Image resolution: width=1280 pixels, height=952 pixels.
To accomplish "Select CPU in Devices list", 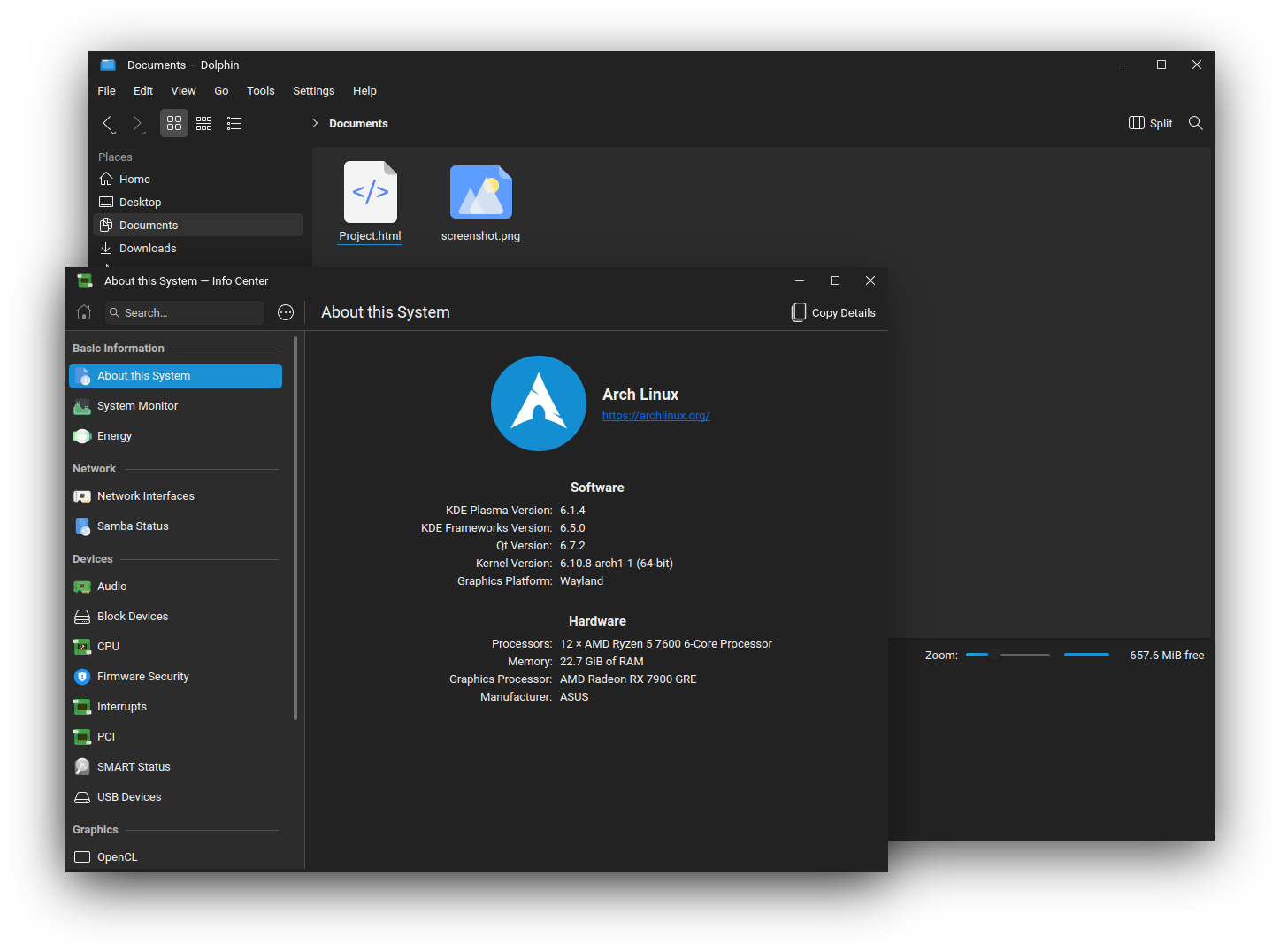I will 108,647.
